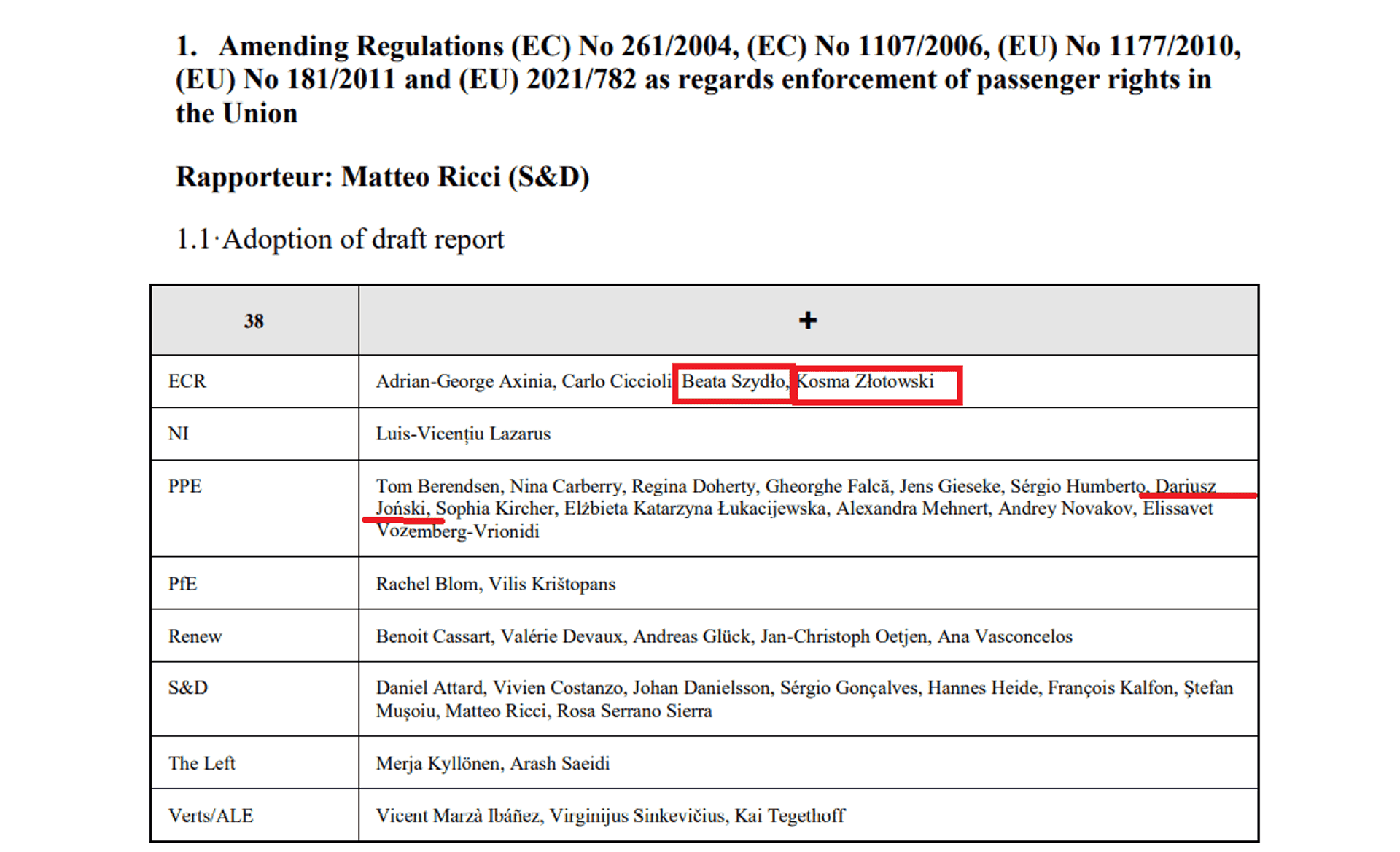The image size is (1400, 852).
Task: Click the highlighted name Kosma Złotowski
Action: [865, 381]
